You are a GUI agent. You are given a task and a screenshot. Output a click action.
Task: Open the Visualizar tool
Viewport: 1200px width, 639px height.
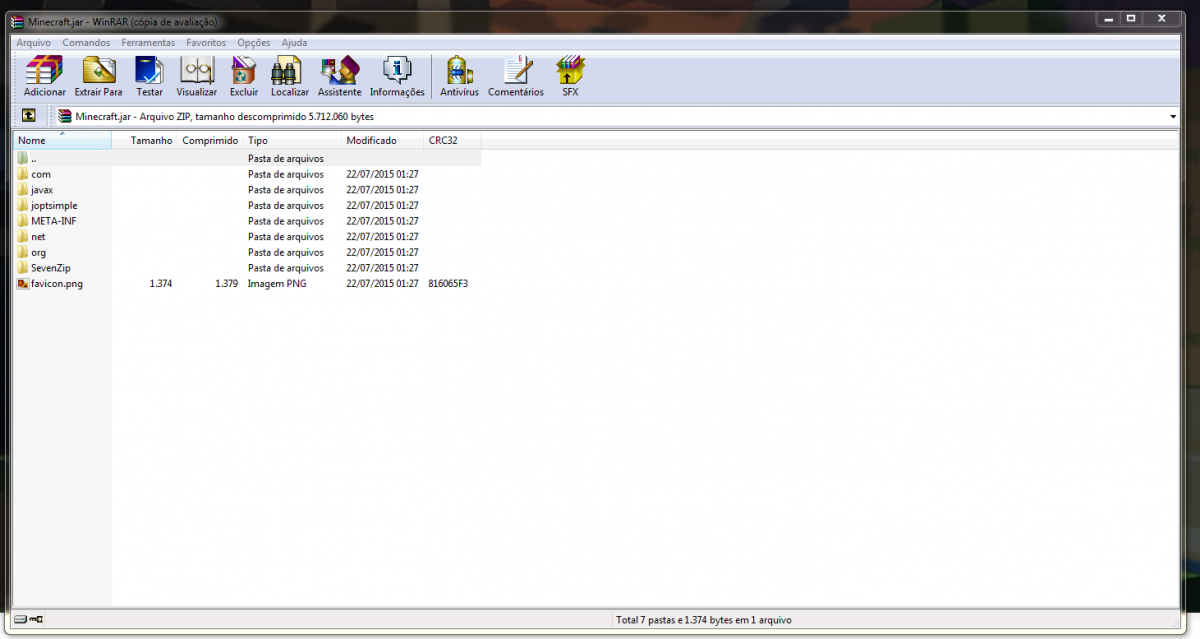pyautogui.click(x=196, y=76)
